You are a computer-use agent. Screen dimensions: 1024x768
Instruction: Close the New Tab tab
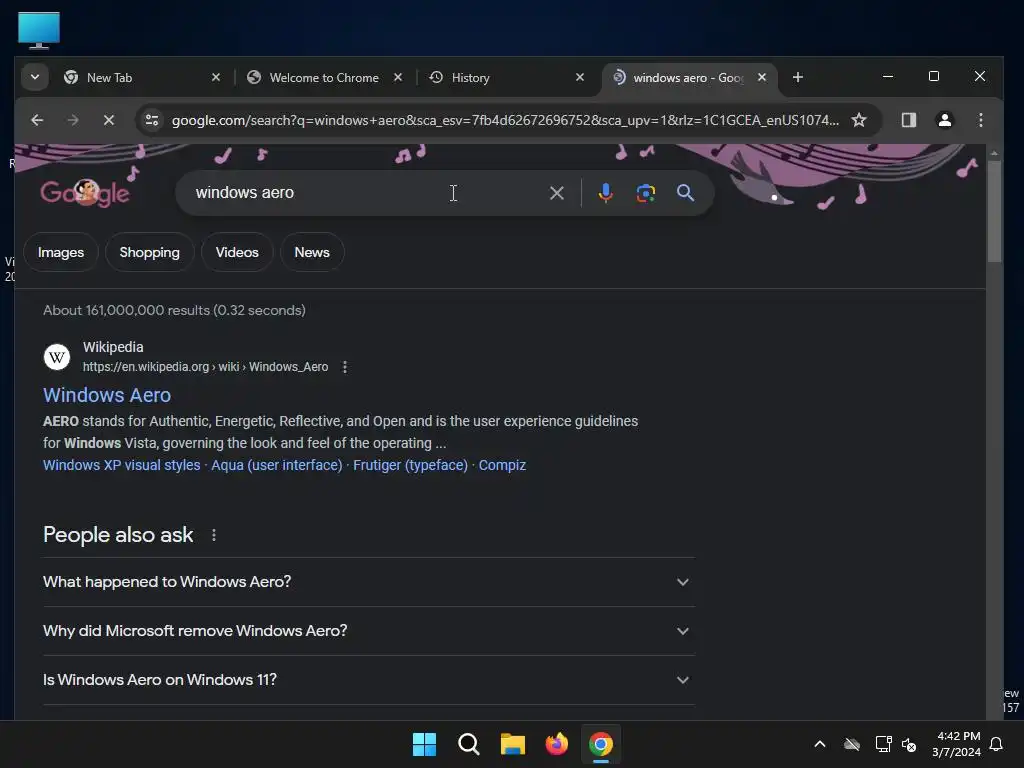(216, 78)
